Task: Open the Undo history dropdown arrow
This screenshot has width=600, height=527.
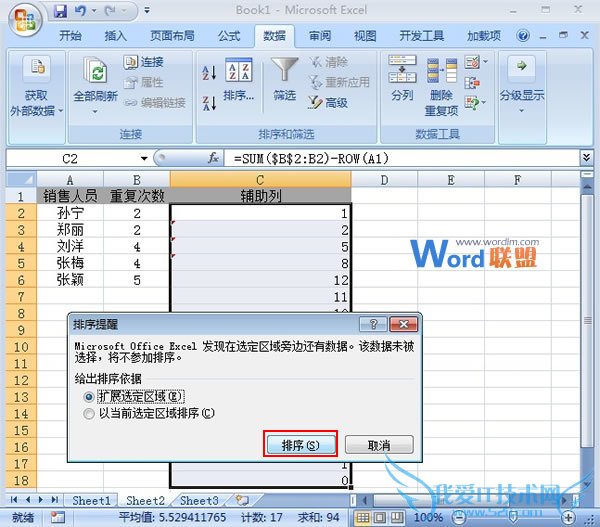Action: (94, 11)
